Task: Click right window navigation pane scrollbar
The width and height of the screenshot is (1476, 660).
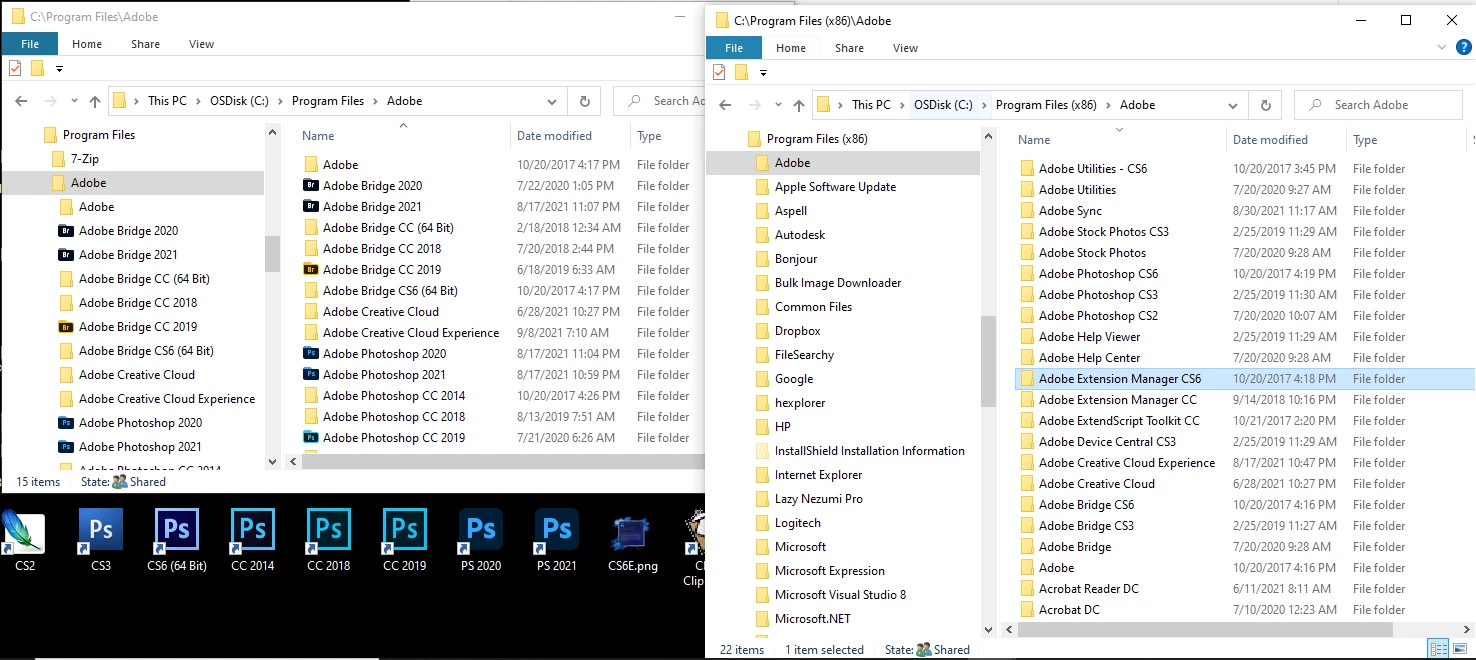Action: tap(988, 361)
